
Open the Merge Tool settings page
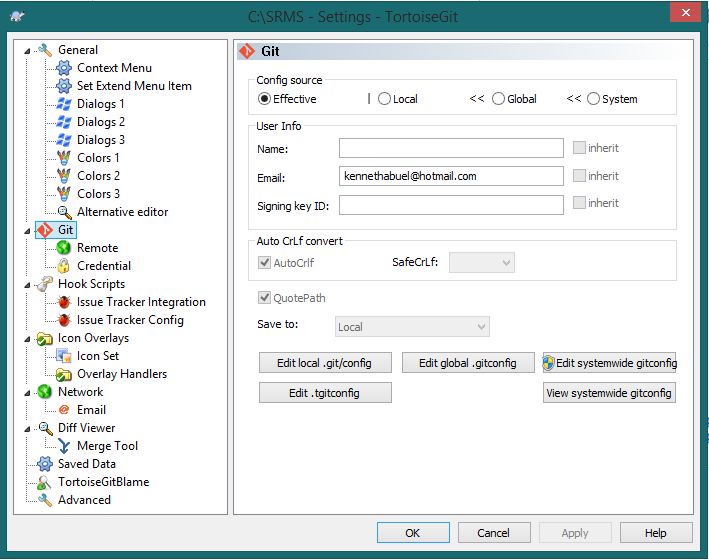108,446
